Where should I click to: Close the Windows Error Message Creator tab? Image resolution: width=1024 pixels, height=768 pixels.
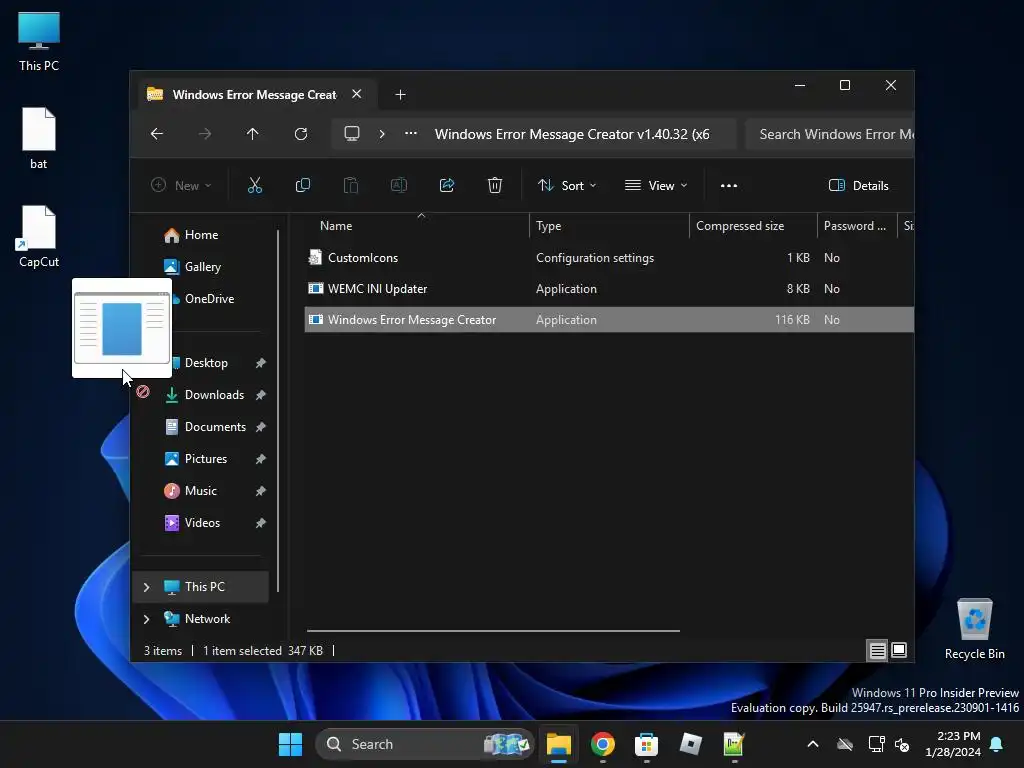click(x=357, y=94)
